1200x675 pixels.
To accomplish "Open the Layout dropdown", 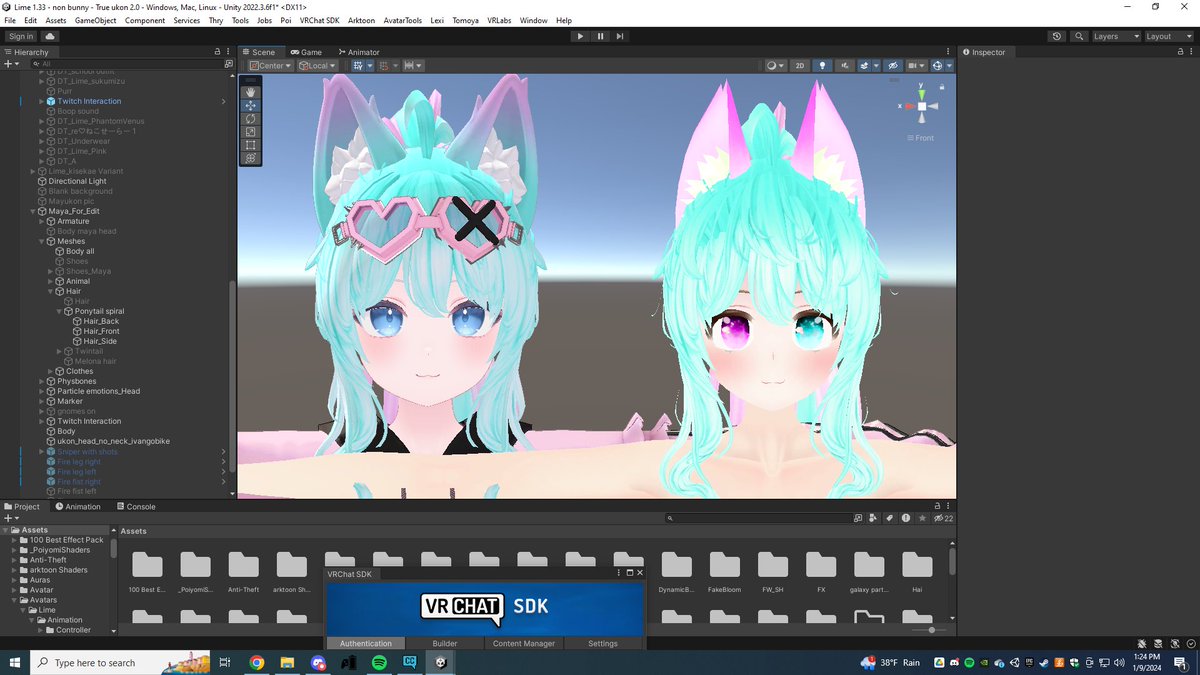I will [1168, 36].
